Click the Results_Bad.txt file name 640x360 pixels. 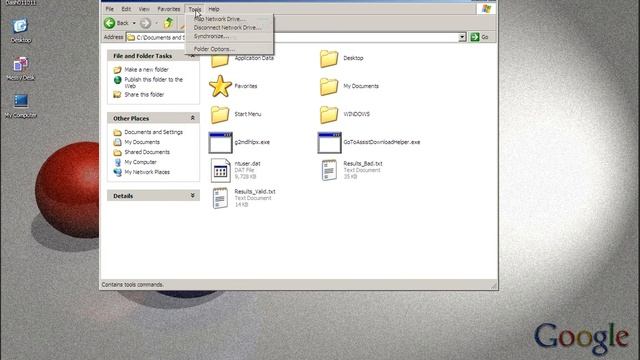tap(363, 164)
